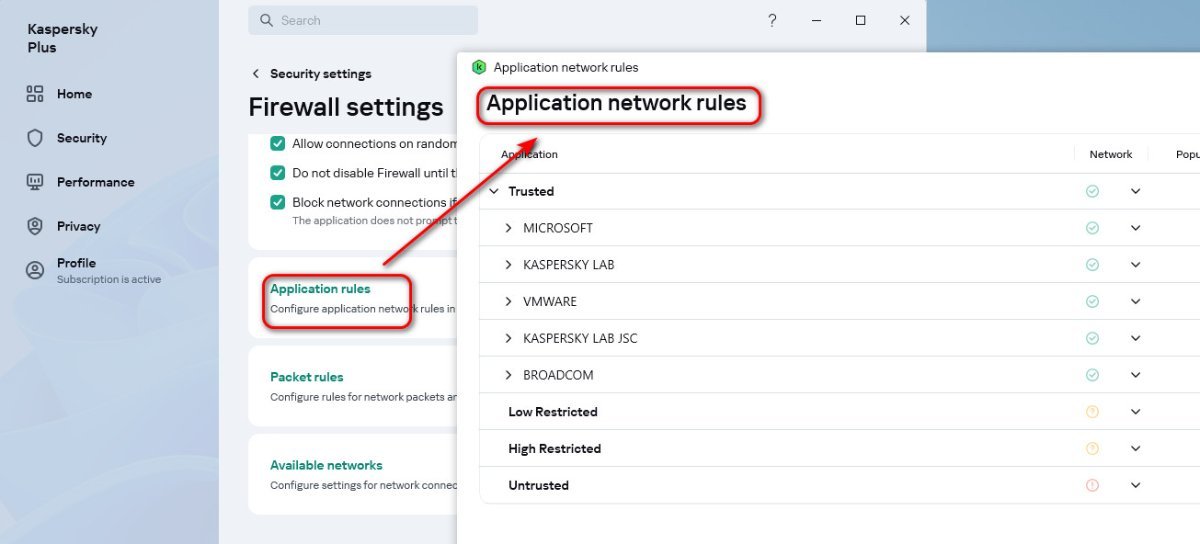Click the Privacy shield icon
Screen dimensions: 1200x544
coord(35,226)
